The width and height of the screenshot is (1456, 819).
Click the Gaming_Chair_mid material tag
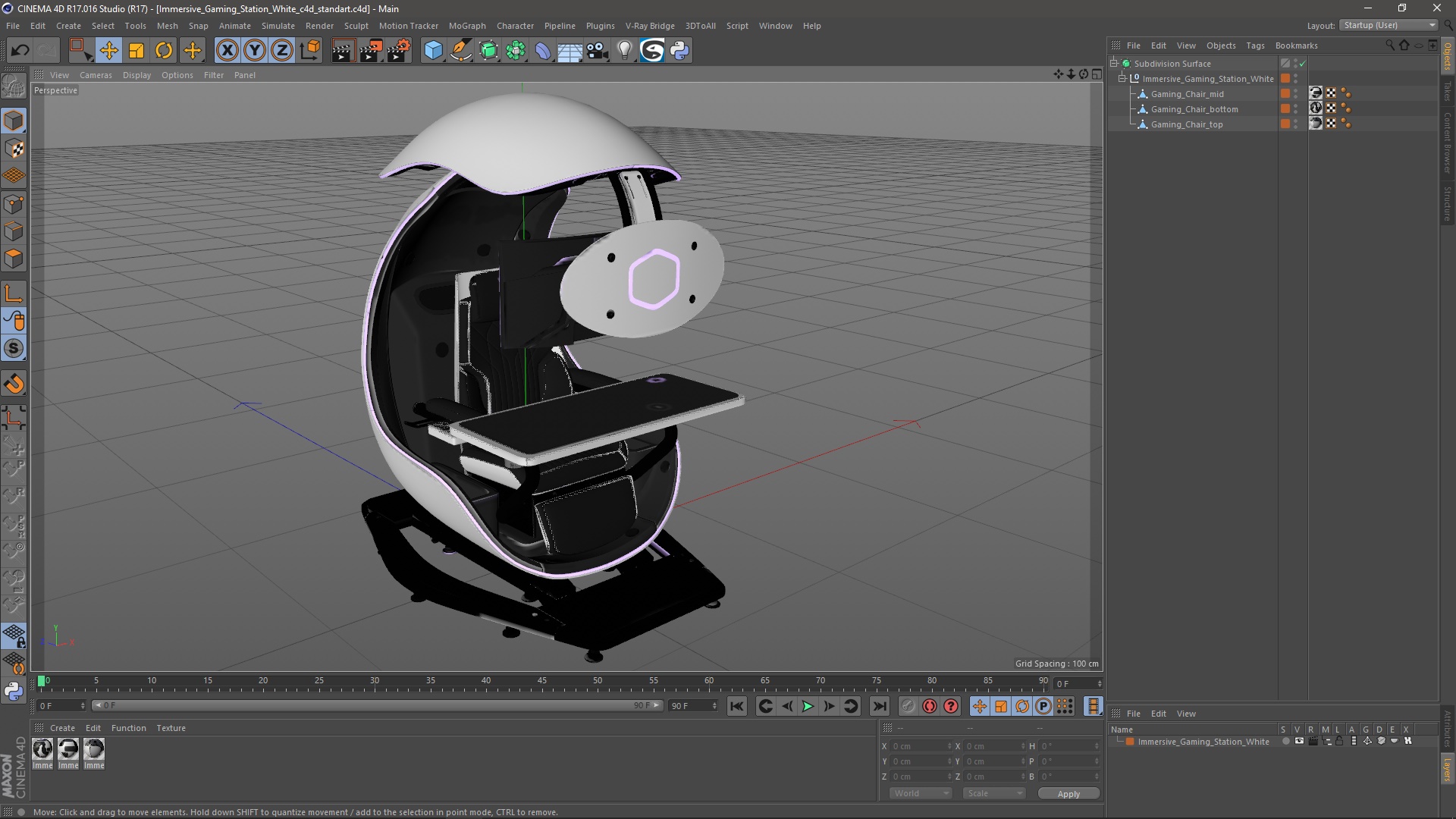1316,93
